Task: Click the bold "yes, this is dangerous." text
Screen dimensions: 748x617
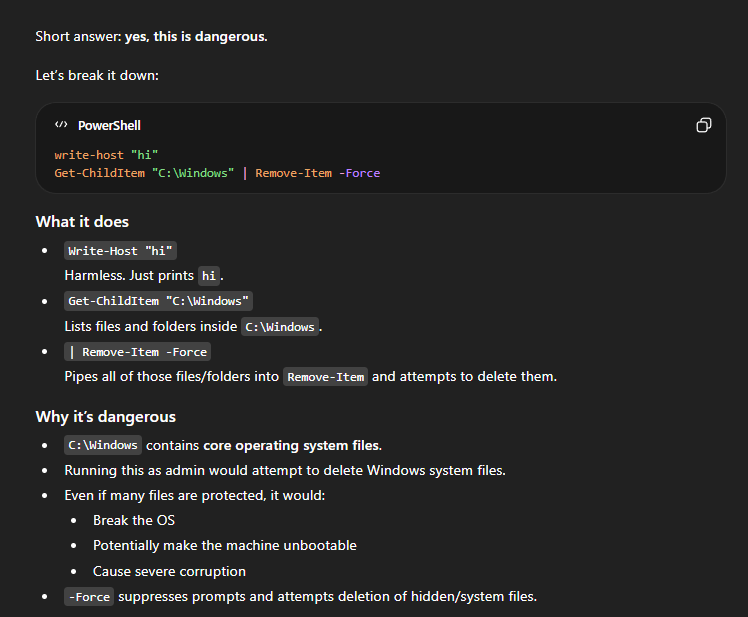Action: pyautogui.click(x=196, y=37)
